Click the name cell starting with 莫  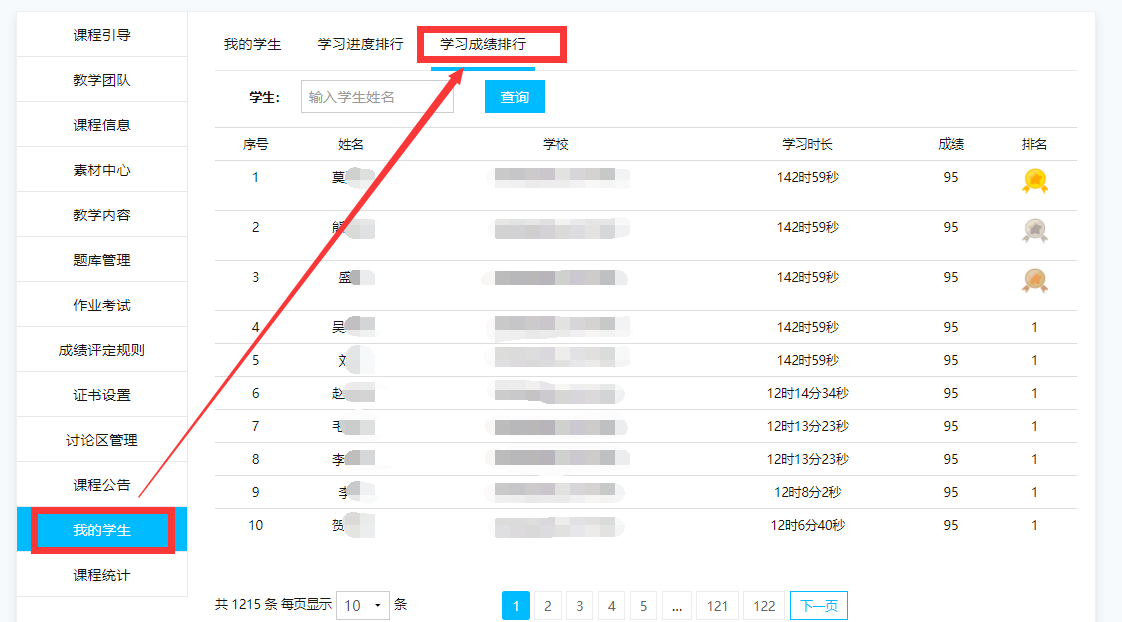[x=353, y=177]
